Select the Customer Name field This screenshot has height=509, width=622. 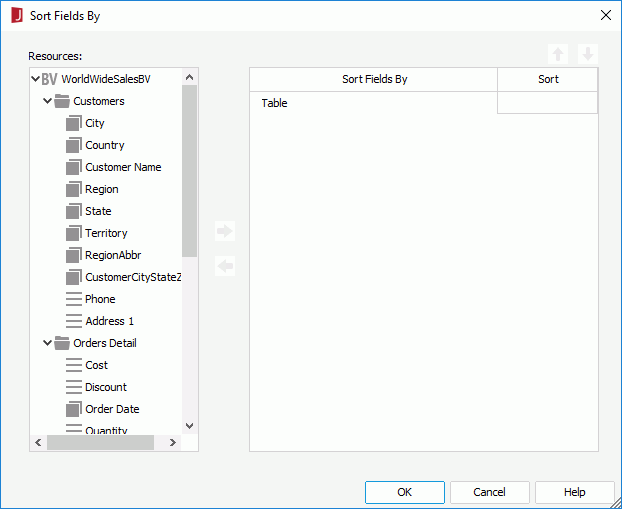tap(123, 167)
